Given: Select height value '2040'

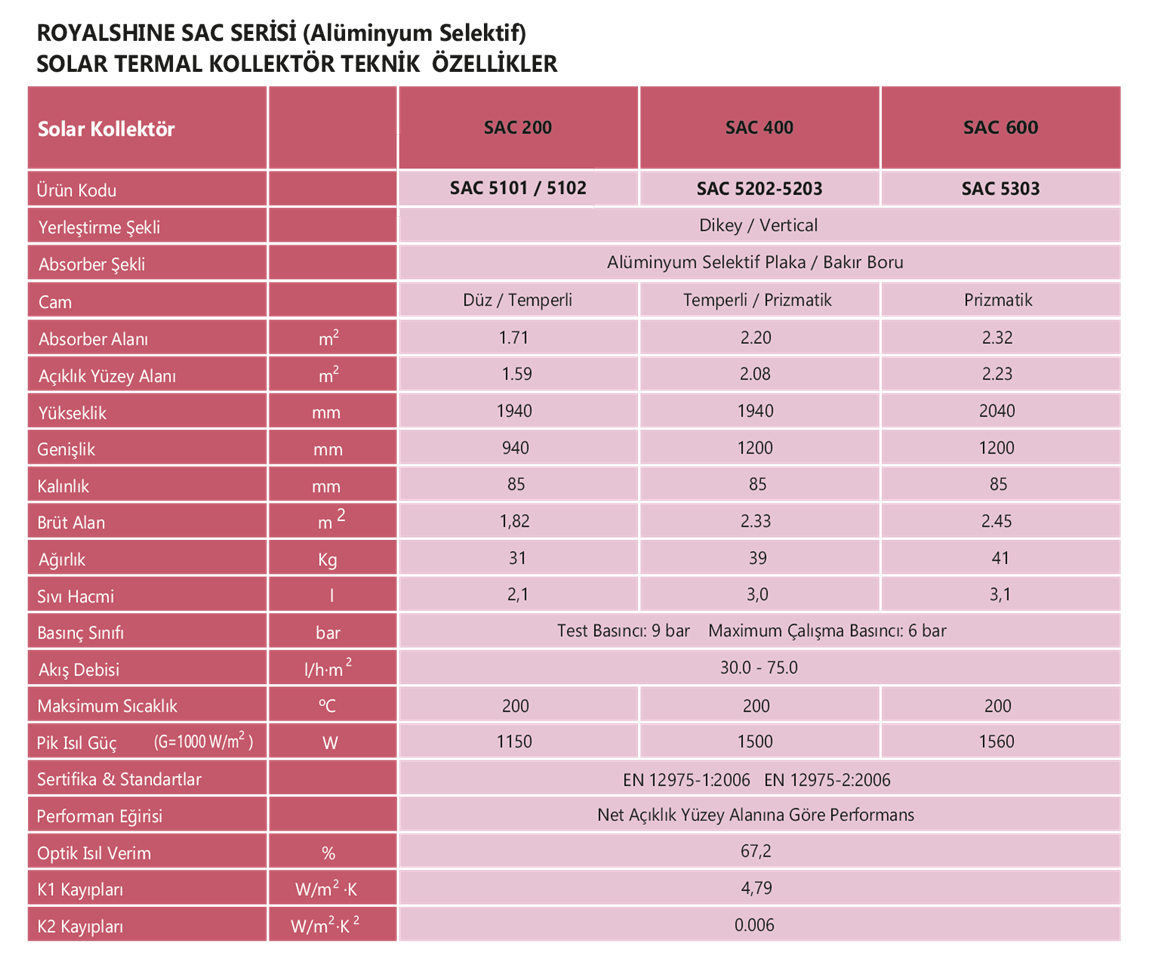Looking at the screenshot, I should coord(997,411).
